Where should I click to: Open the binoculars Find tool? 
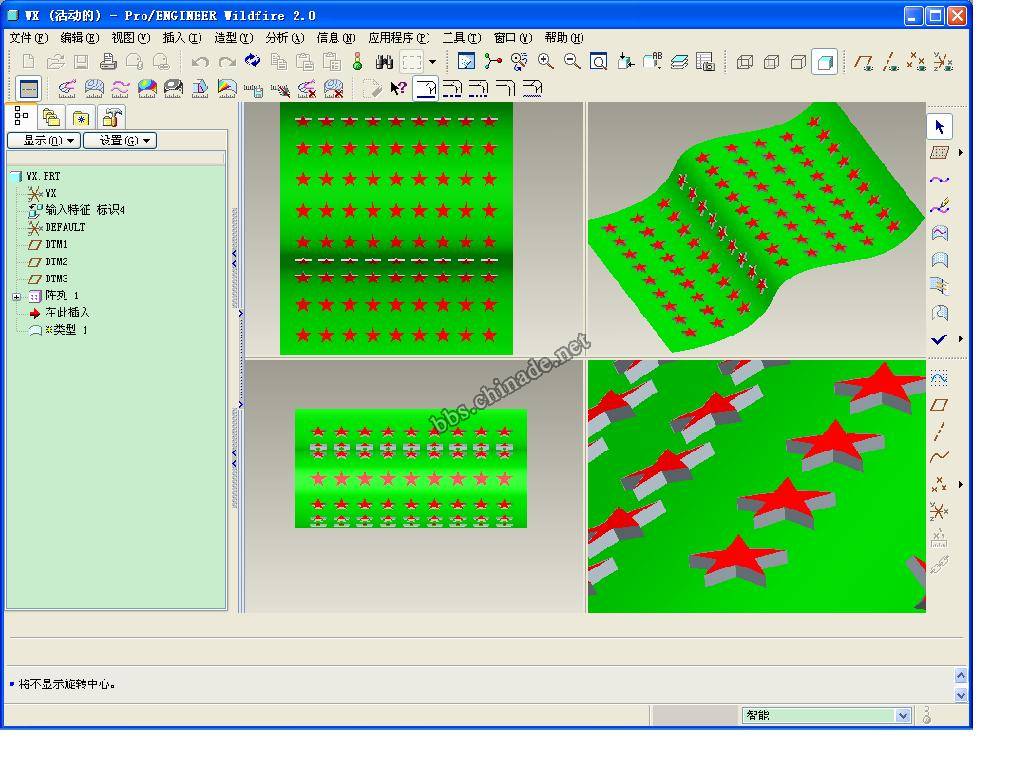point(384,62)
